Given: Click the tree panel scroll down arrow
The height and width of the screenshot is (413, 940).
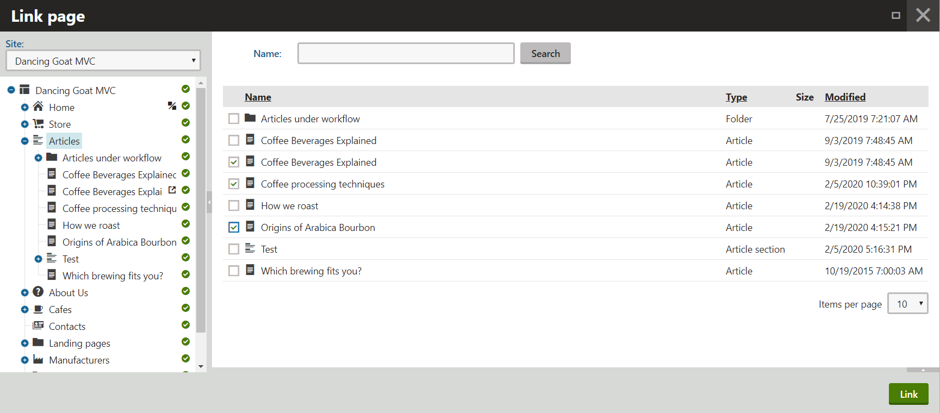Looking at the screenshot, I should (201, 366).
